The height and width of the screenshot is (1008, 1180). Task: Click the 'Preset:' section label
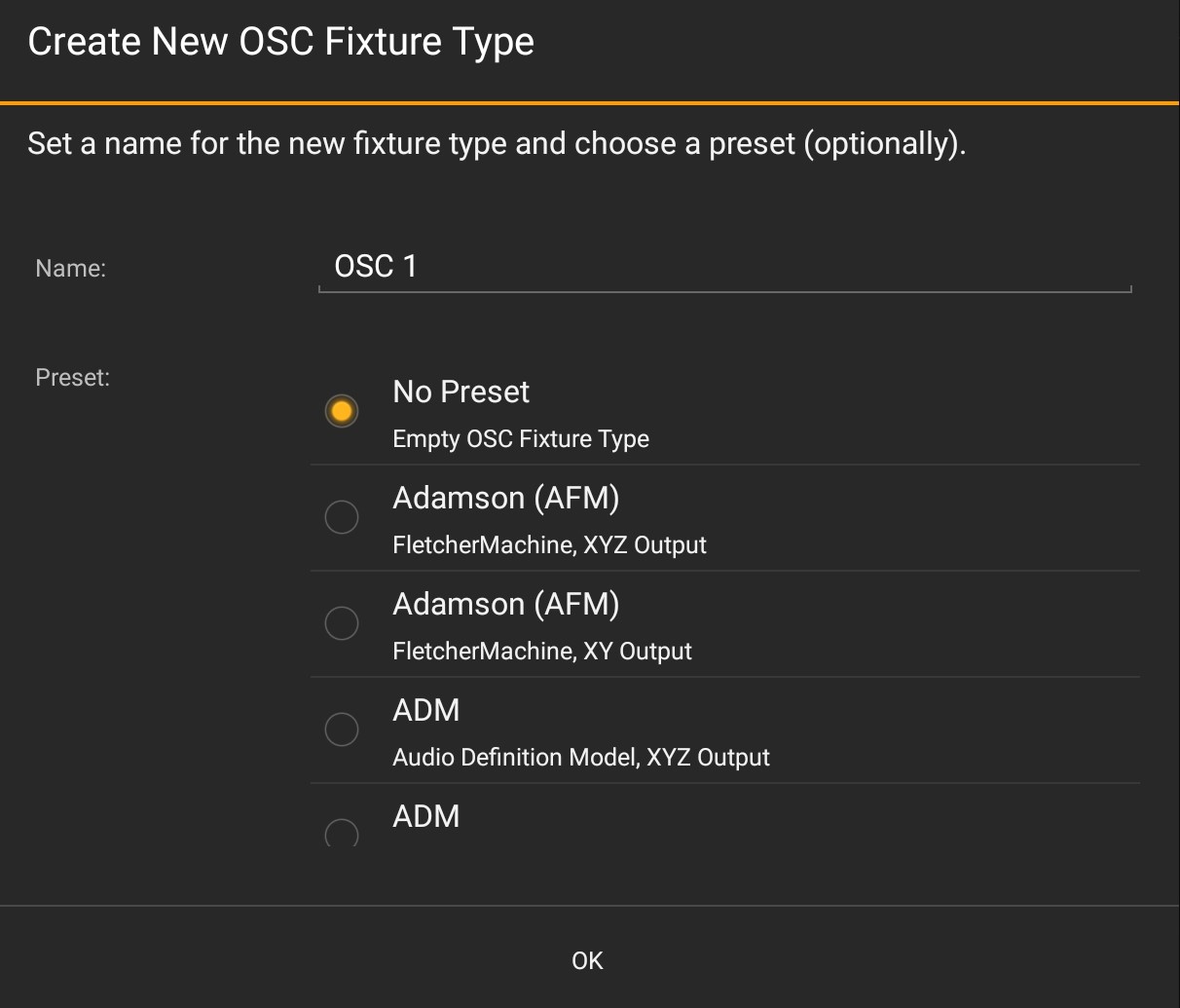tap(72, 378)
